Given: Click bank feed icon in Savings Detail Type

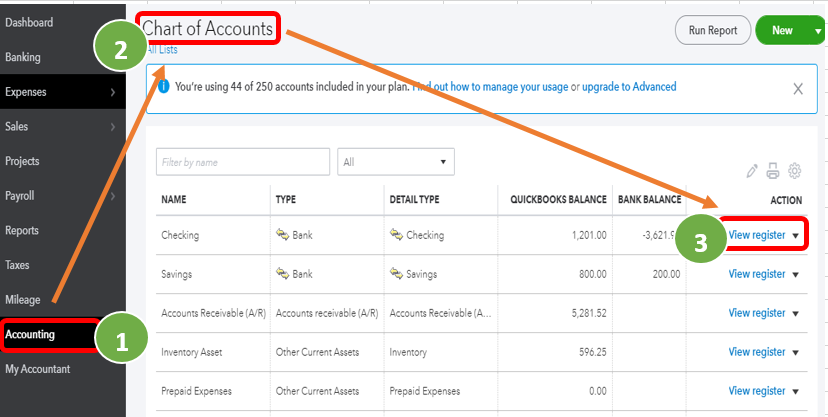Looking at the screenshot, I should pos(396,273).
